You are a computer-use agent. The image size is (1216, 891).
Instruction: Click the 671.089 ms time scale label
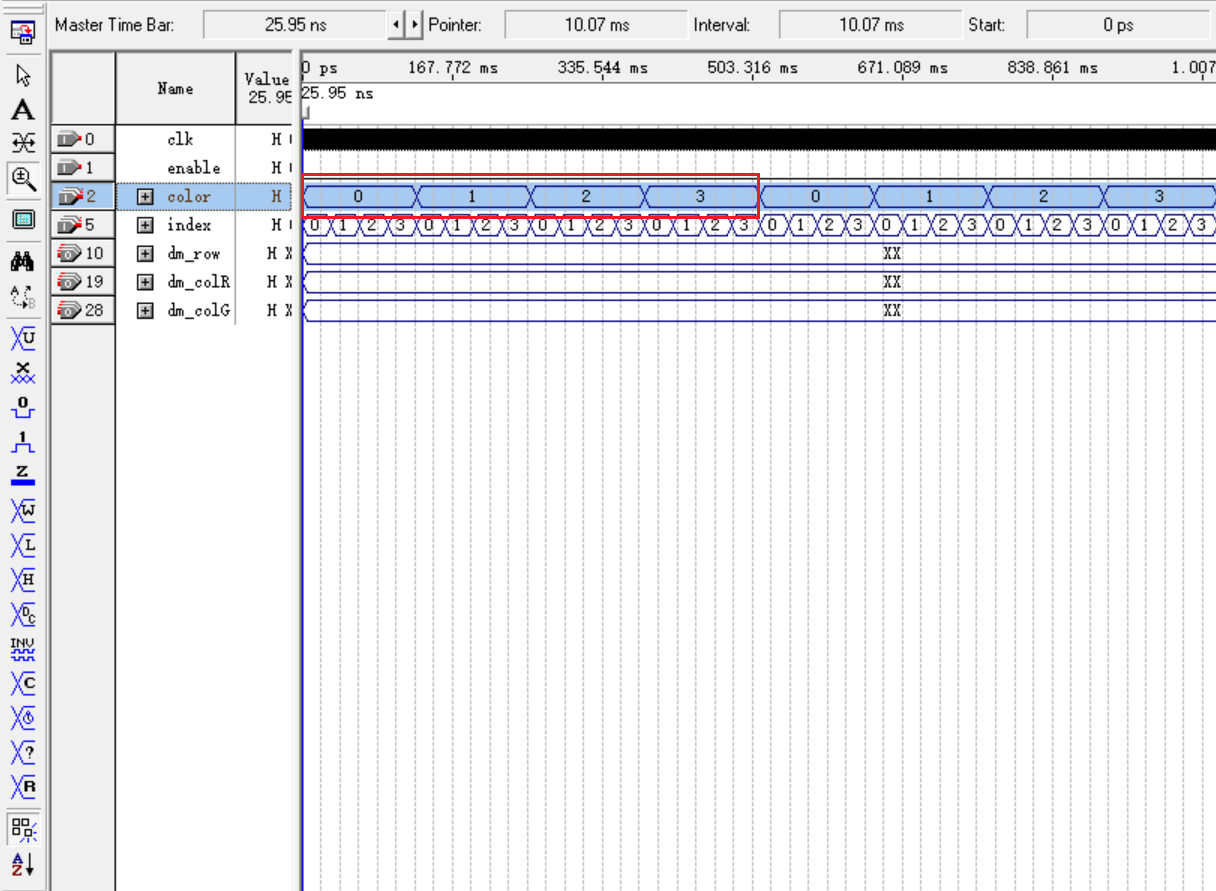pos(903,68)
